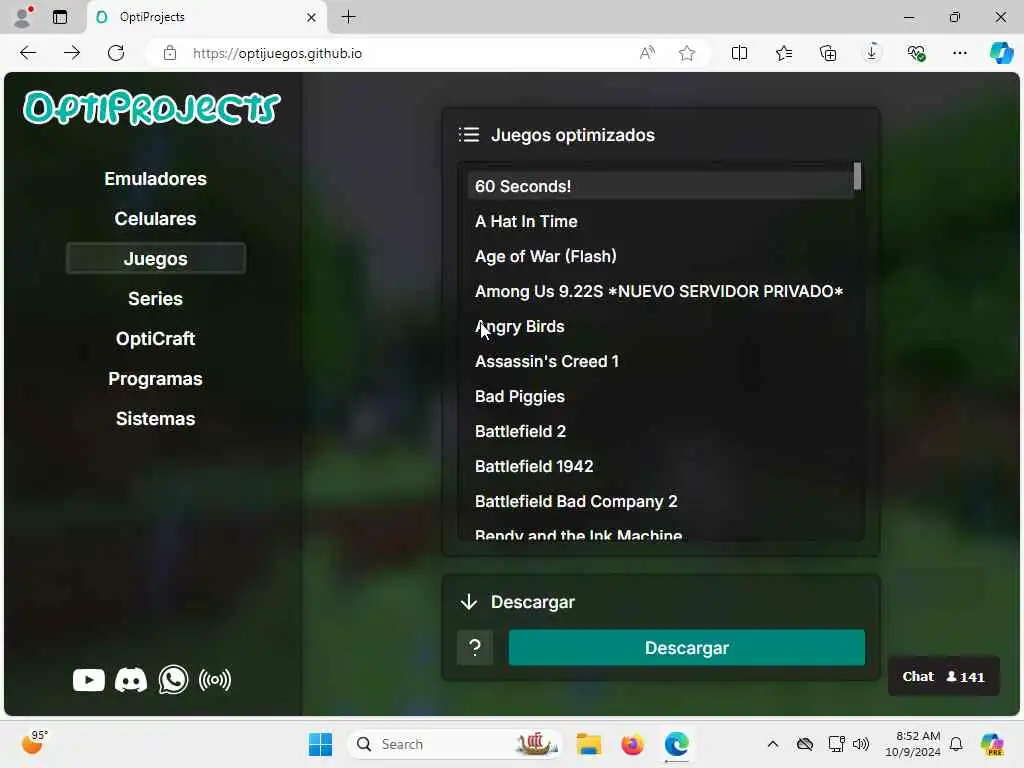Open the YouTube channel icon
This screenshot has height=768, width=1024.
click(x=89, y=680)
